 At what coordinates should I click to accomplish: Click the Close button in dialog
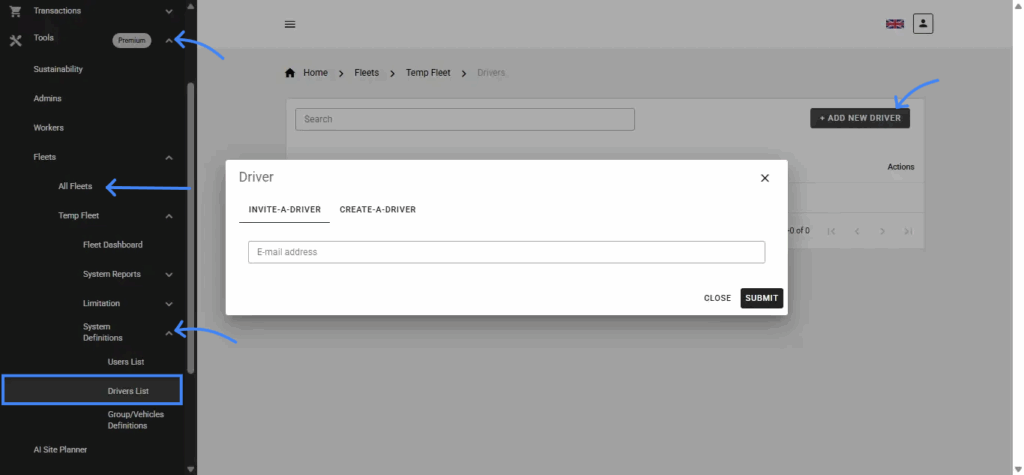(717, 298)
